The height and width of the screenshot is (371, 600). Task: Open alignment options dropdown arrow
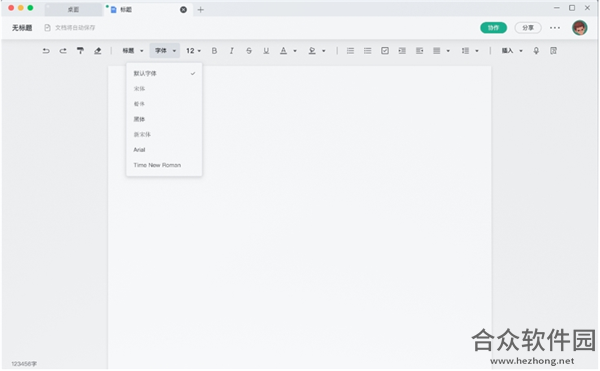[448, 51]
